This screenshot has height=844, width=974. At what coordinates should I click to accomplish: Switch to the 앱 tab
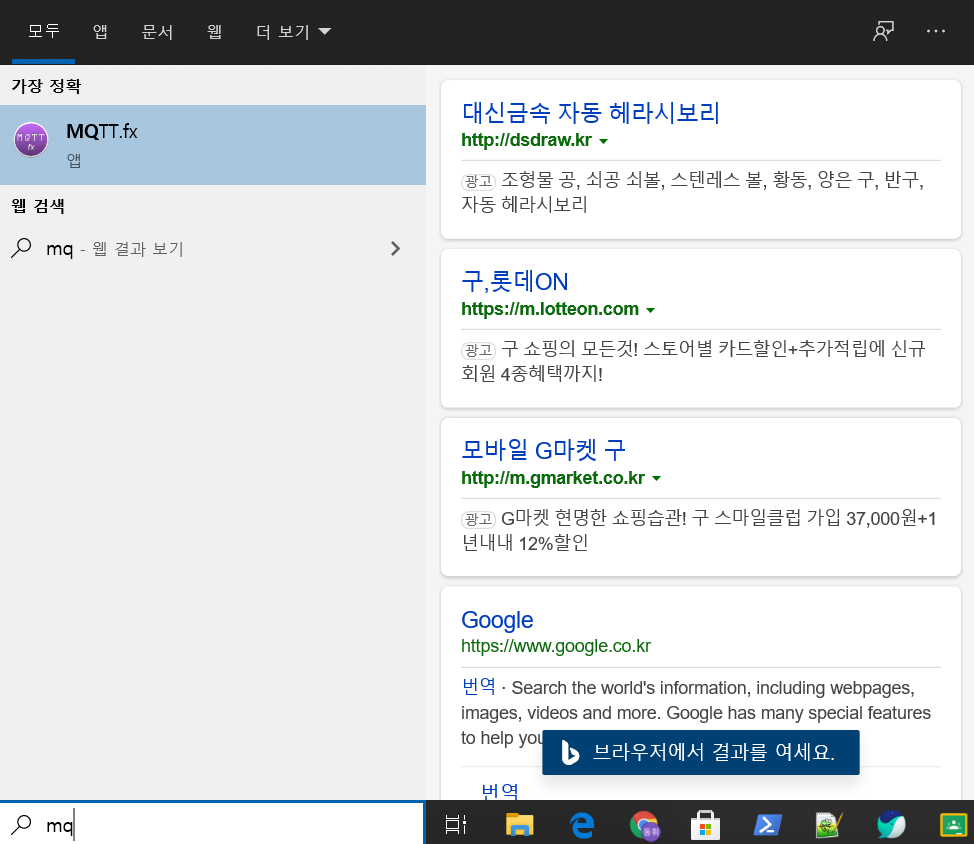pyautogui.click(x=100, y=31)
